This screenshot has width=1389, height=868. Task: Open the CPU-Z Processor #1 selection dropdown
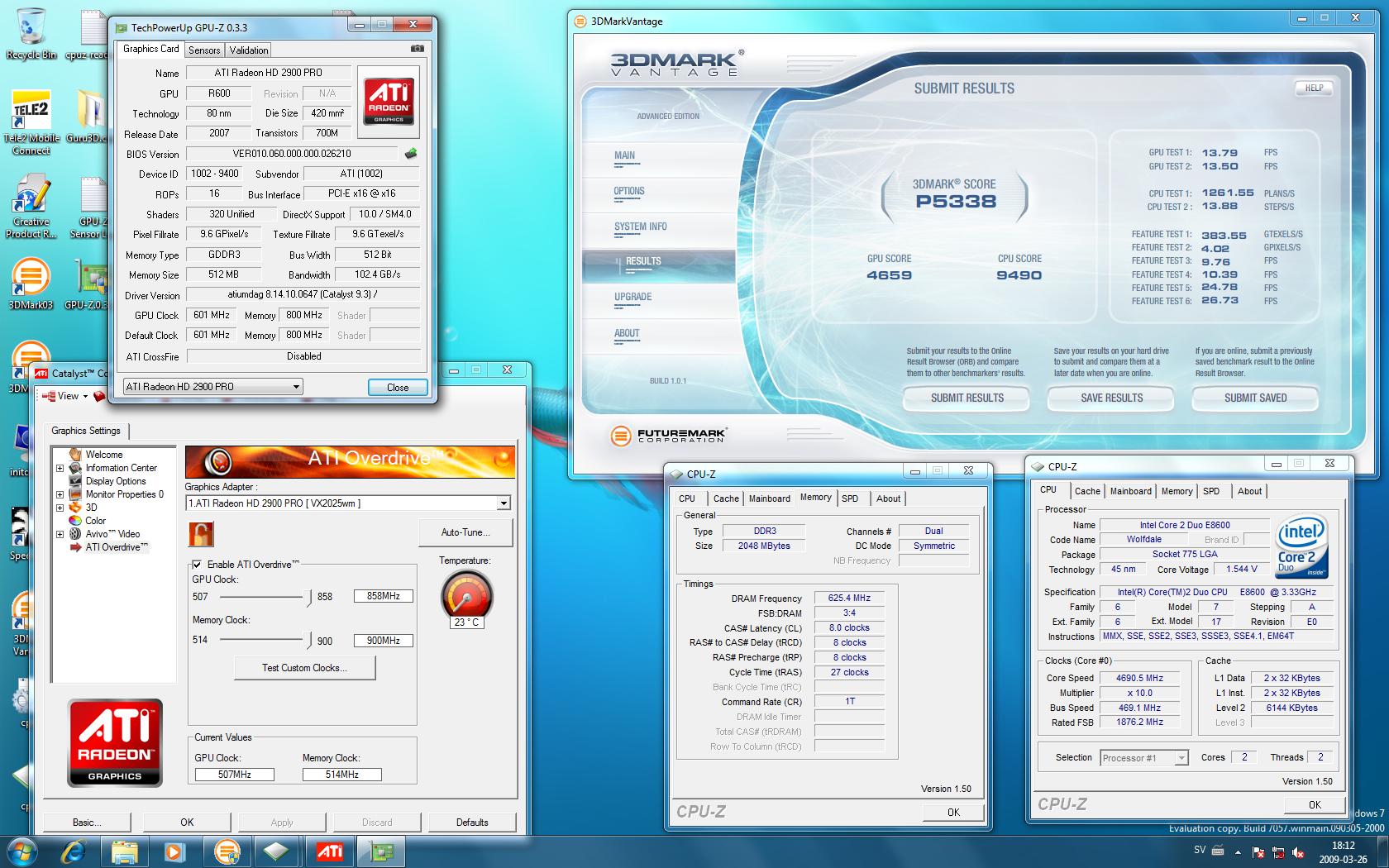coord(1181,758)
